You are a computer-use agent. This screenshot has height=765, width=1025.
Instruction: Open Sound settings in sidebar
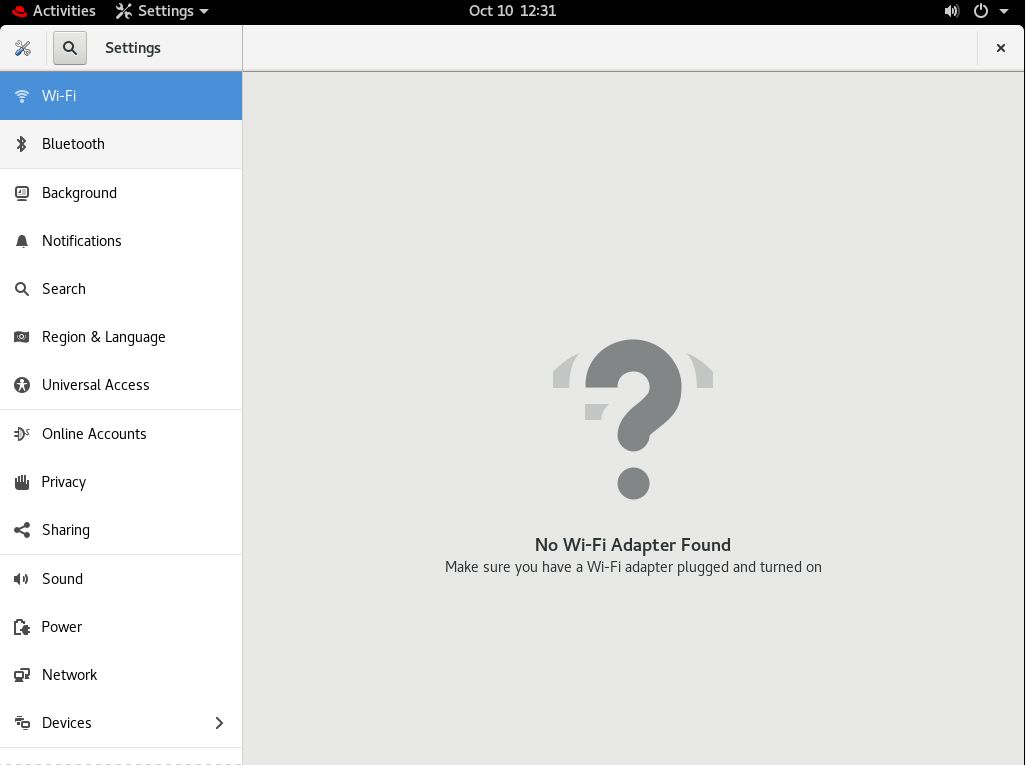pyautogui.click(x=62, y=579)
